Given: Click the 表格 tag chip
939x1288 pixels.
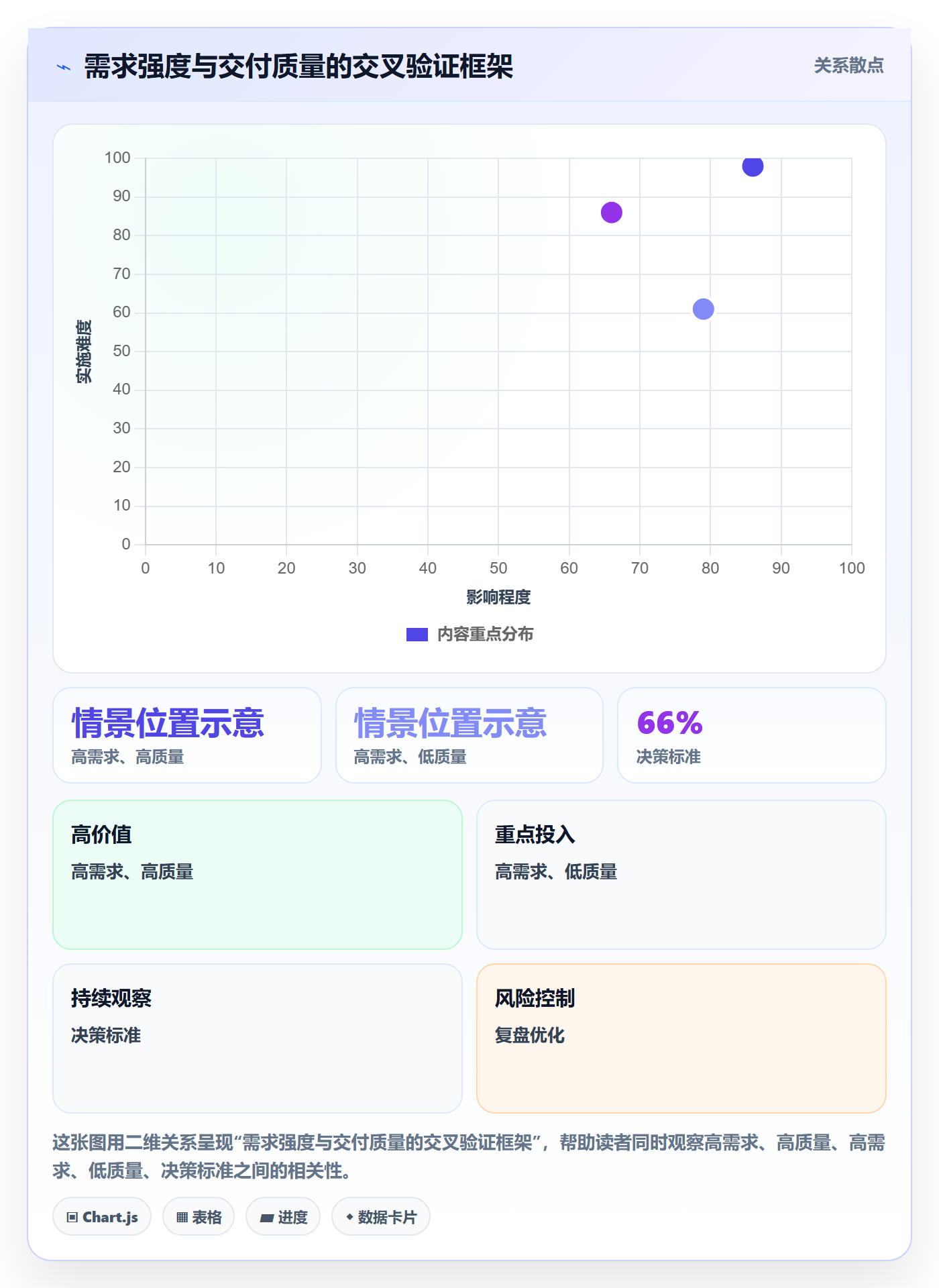Looking at the screenshot, I should (199, 1216).
